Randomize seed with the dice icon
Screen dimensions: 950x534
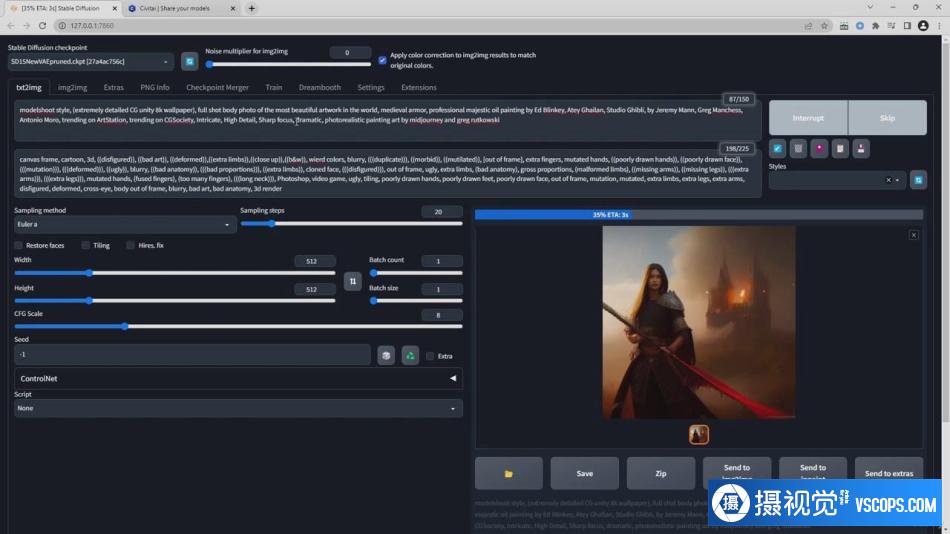[x=386, y=355]
